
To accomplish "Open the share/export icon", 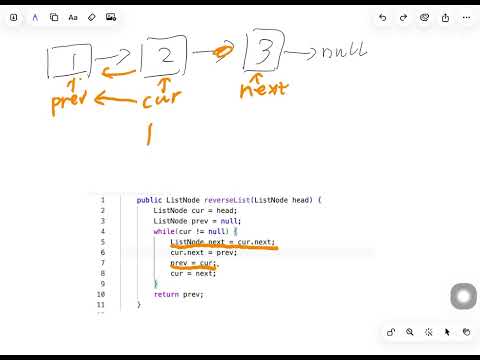I will [445, 18].
